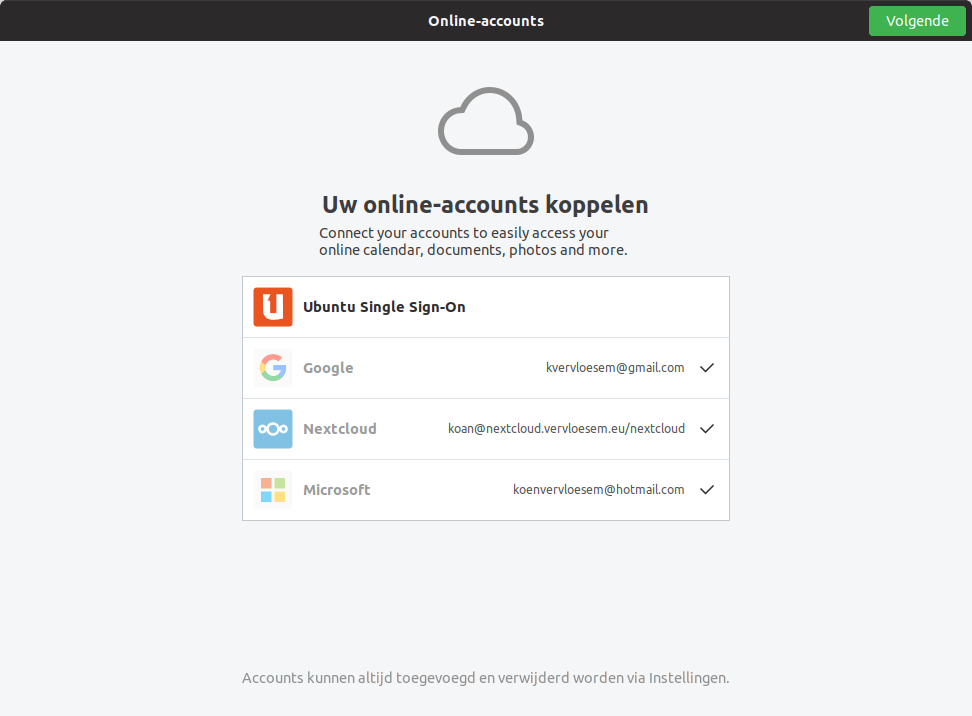Click the Ubuntu Single Sign-On logo icon
This screenshot has width=972, height=716.
(273, 307)
